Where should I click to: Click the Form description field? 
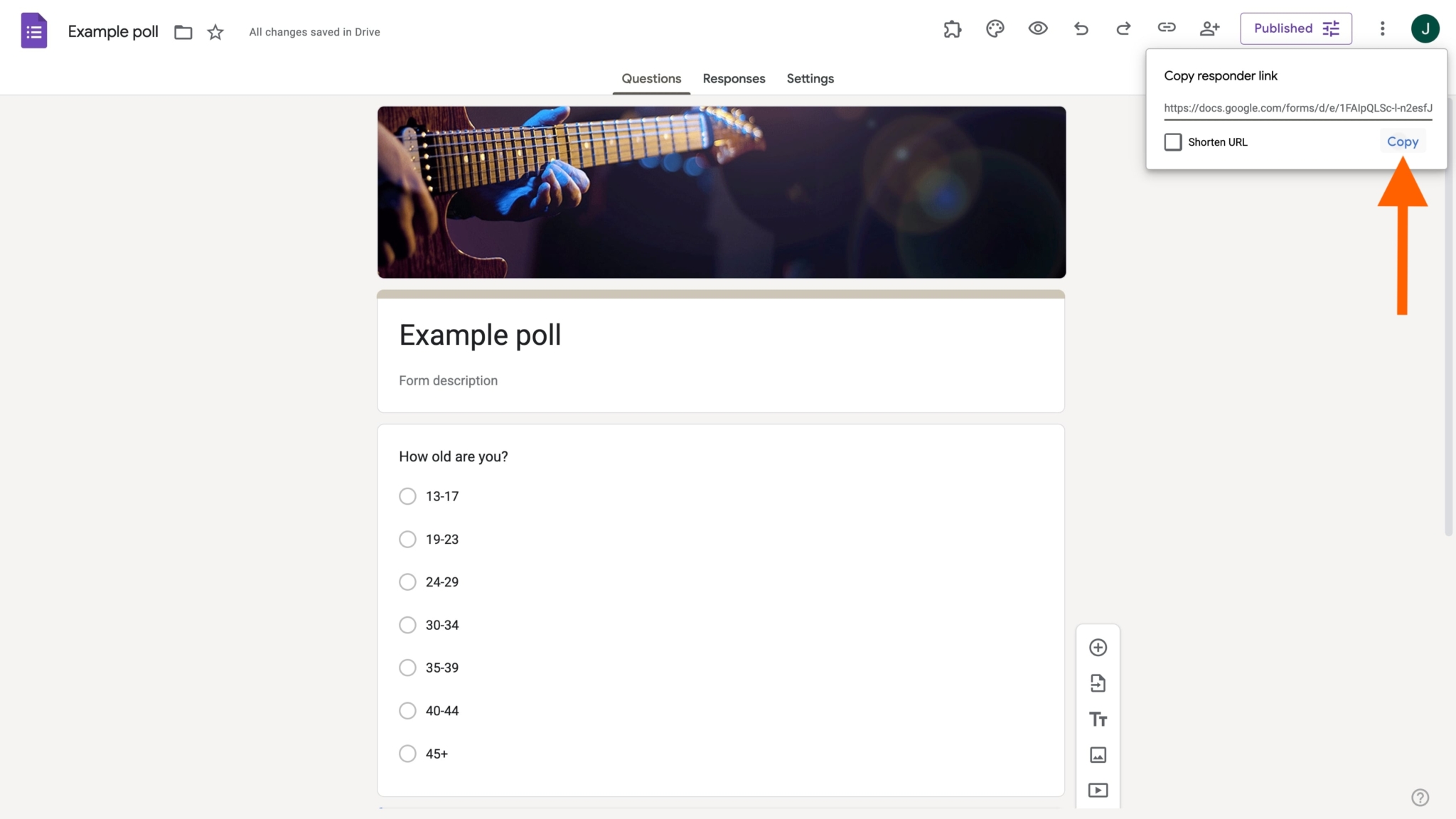448,380
